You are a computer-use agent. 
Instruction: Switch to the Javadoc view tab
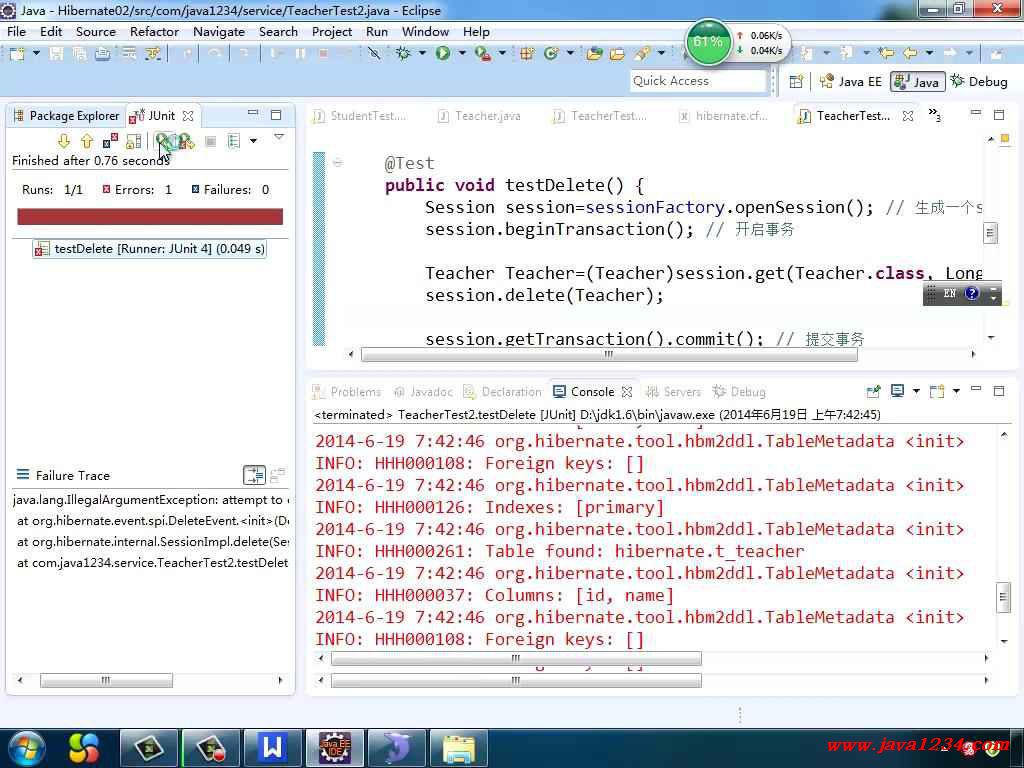click(x=423, y=392)
